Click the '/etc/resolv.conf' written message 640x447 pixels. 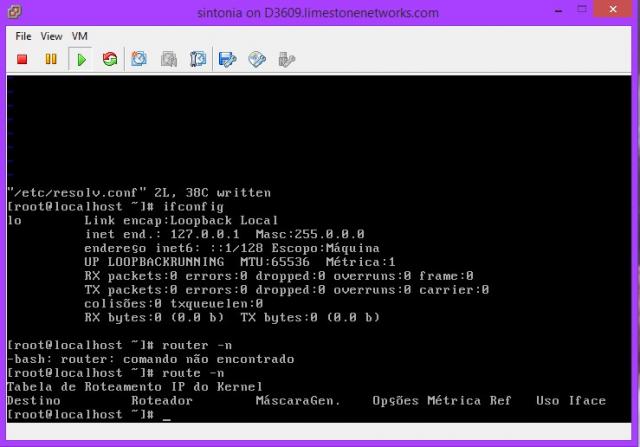(139, 193)
